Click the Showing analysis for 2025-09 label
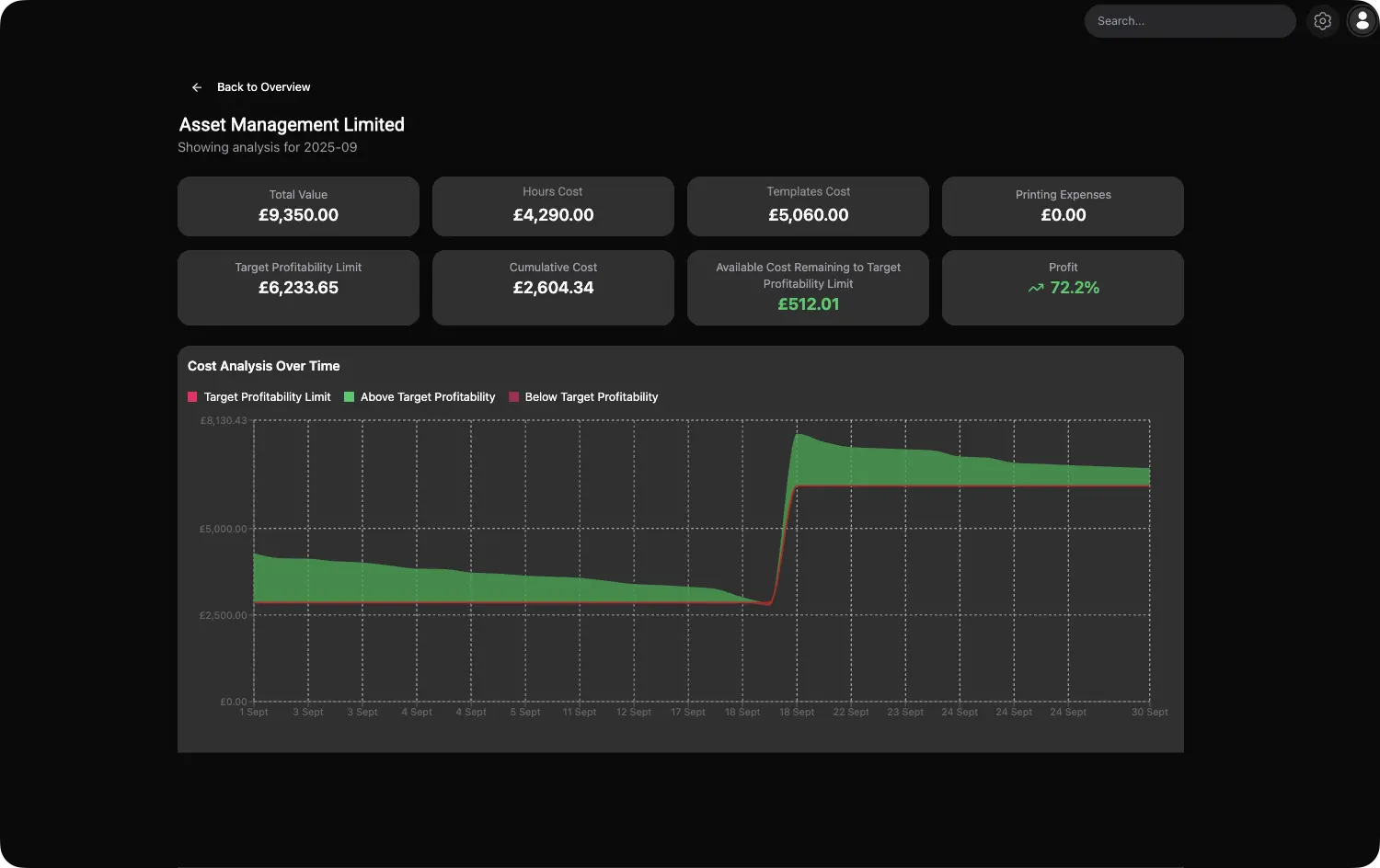 (268, 147)
